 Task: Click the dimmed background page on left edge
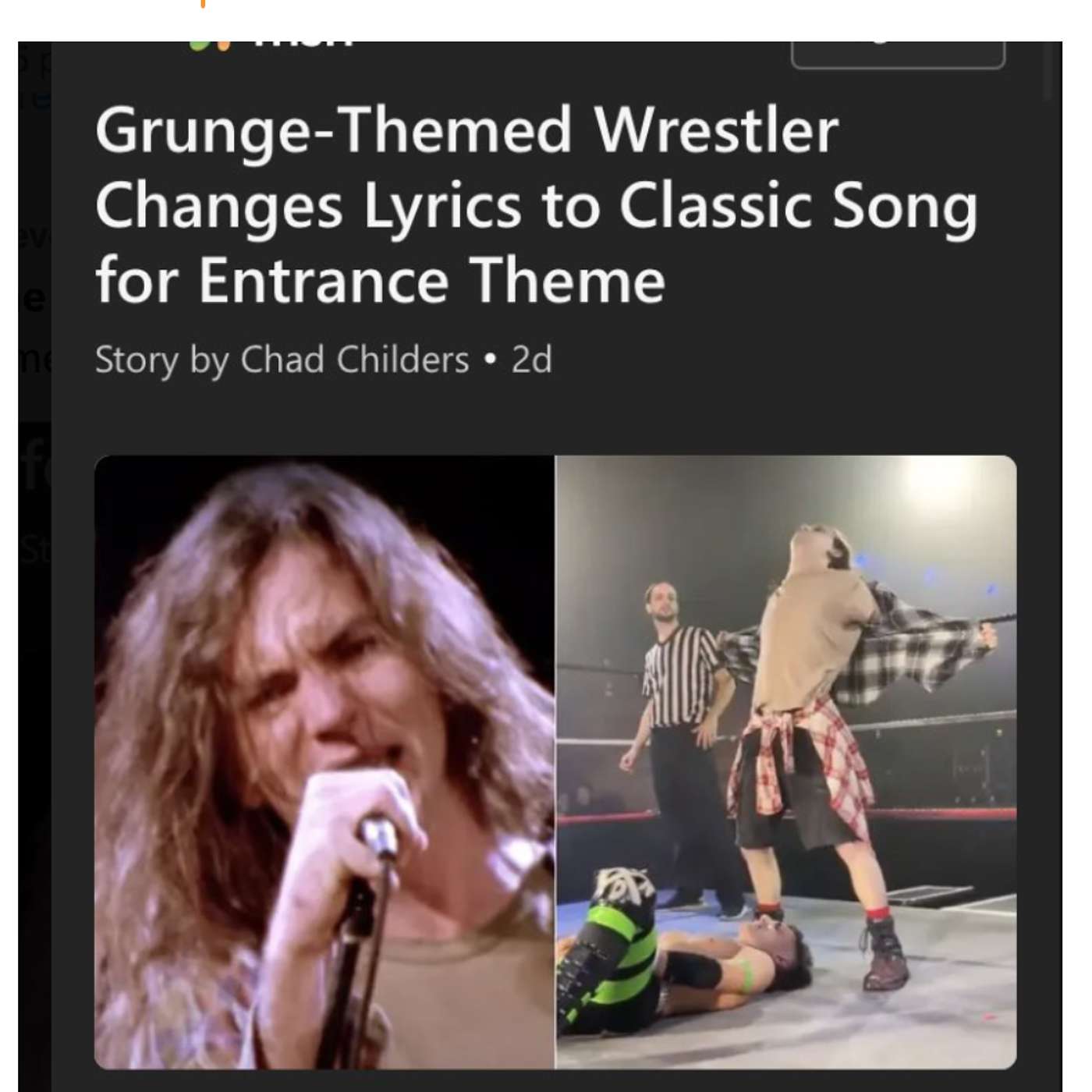[34, 546]
